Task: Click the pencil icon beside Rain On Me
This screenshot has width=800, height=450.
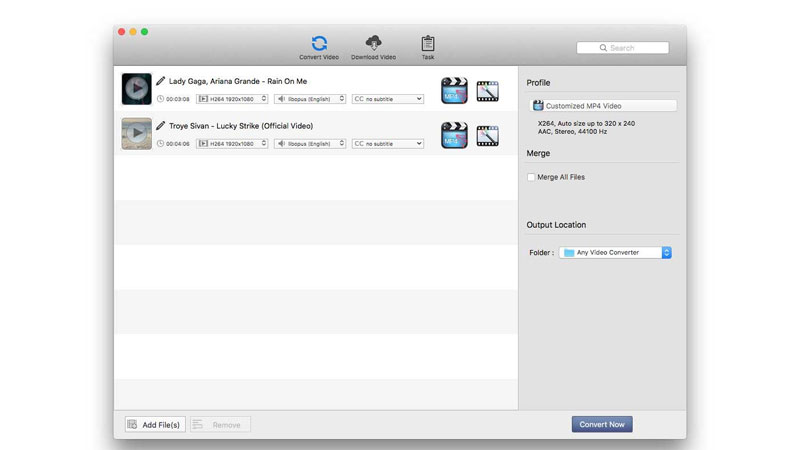Action: coord(161,81)
